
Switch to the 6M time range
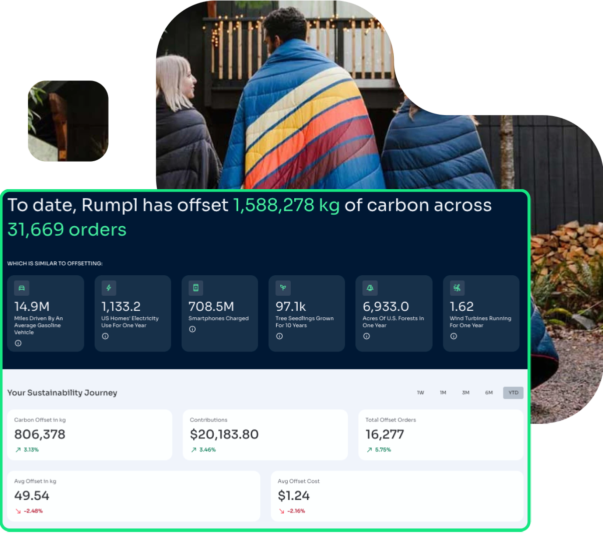click(x=489, y=393)
